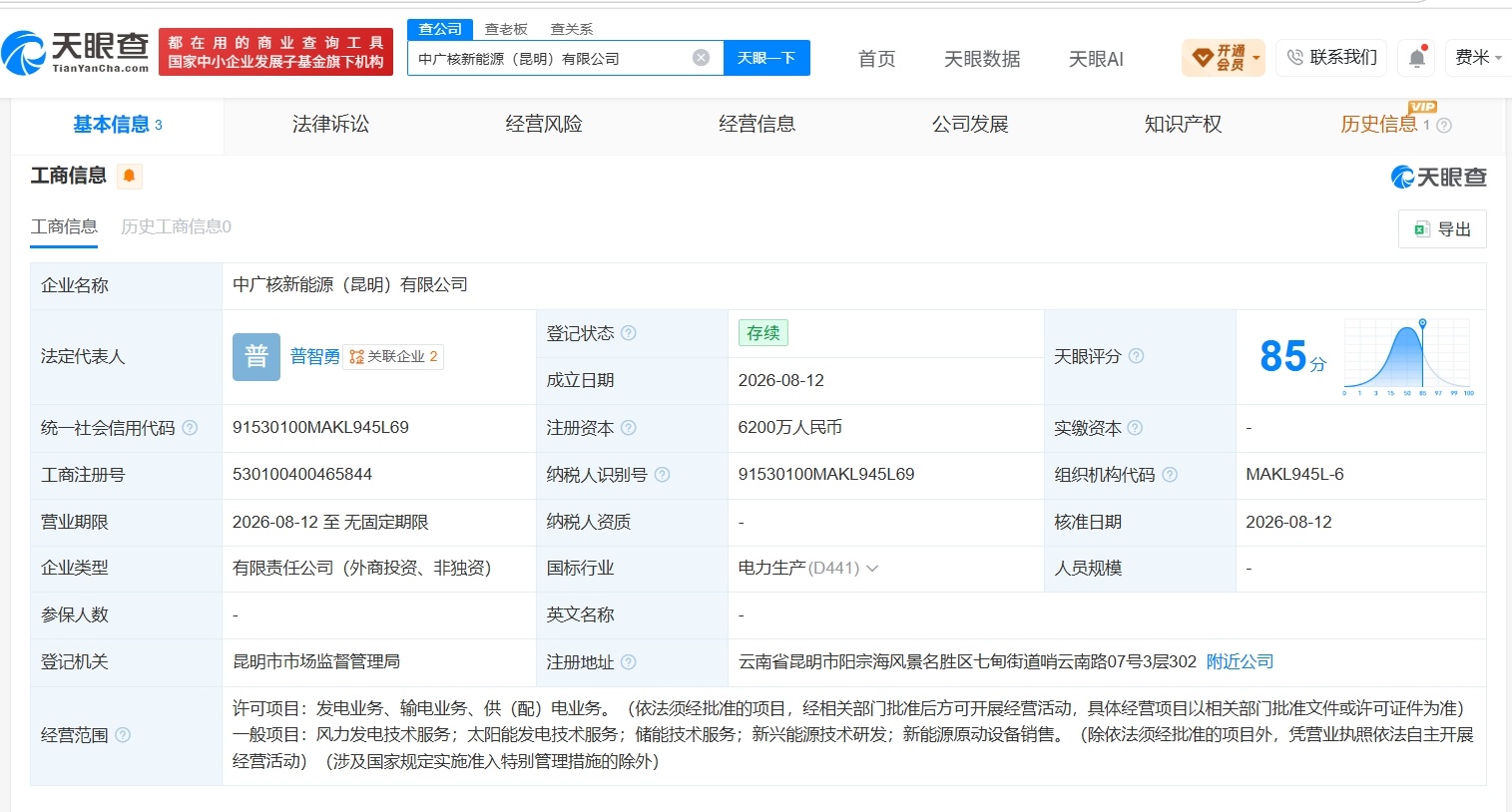The image size is (1512, 812).
Task: Click help icon next to 组织机构代码
Action: [1170, 475]
